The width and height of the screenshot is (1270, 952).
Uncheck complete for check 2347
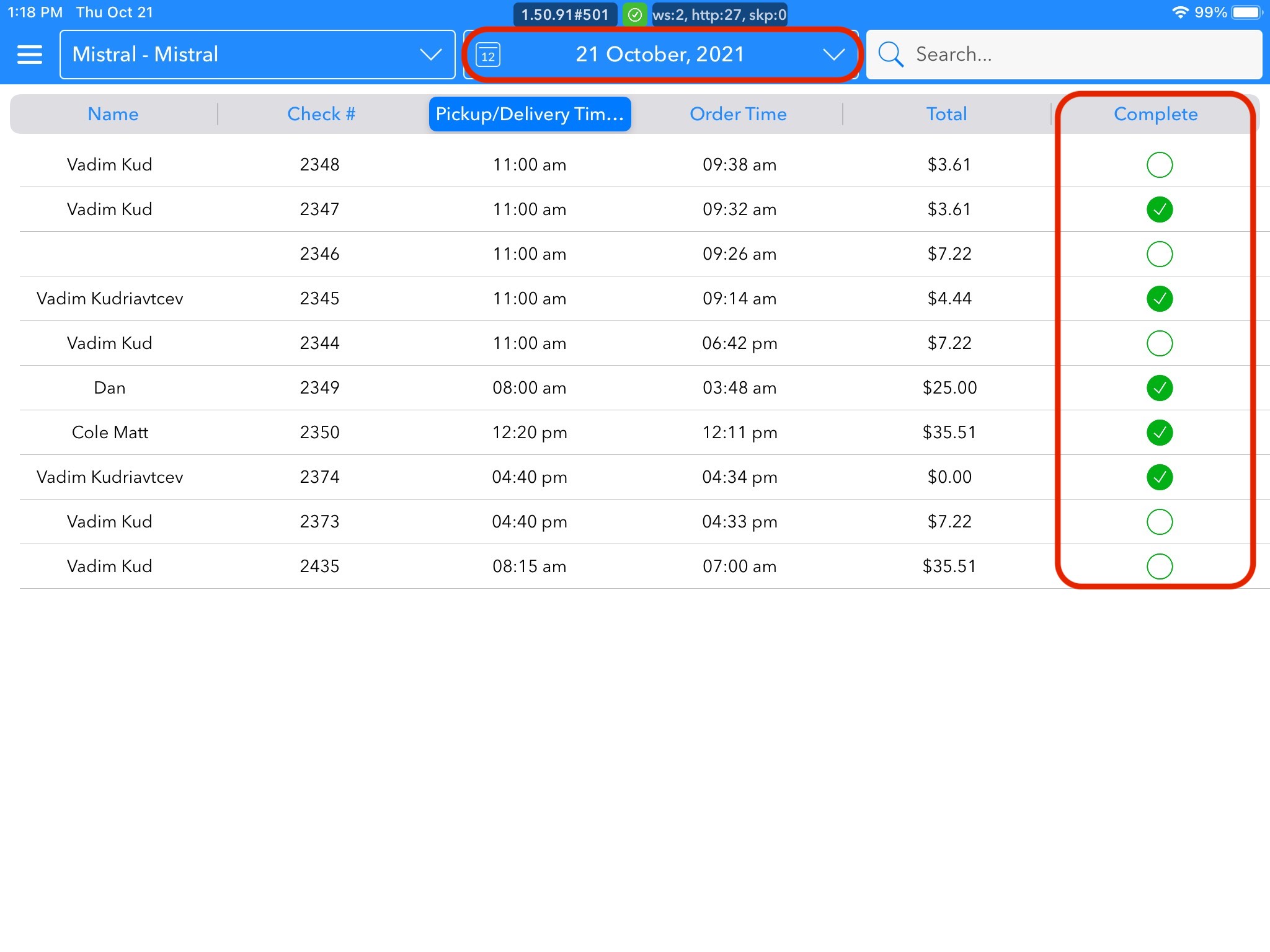tap(1159, 209)
